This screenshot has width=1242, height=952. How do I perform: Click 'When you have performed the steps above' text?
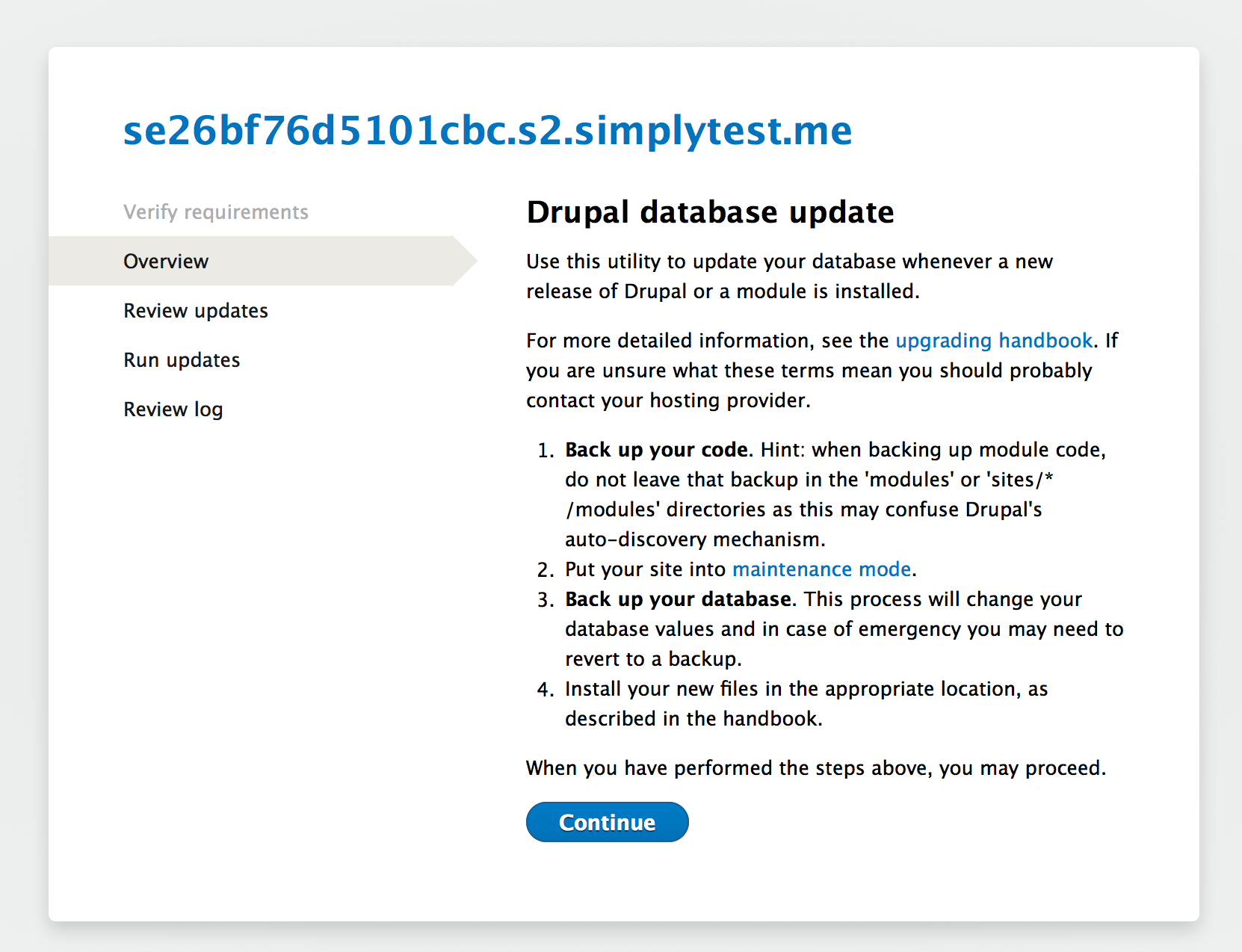pos(815,768)
